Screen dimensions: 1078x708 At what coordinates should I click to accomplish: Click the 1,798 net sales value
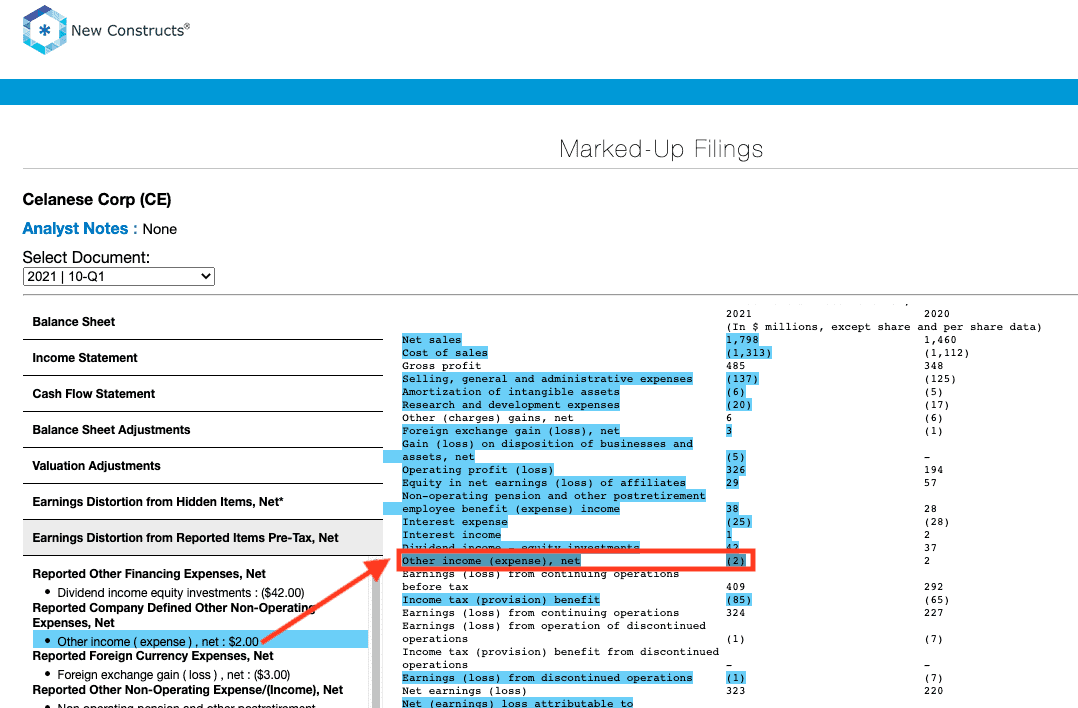[x=742, y=340]
